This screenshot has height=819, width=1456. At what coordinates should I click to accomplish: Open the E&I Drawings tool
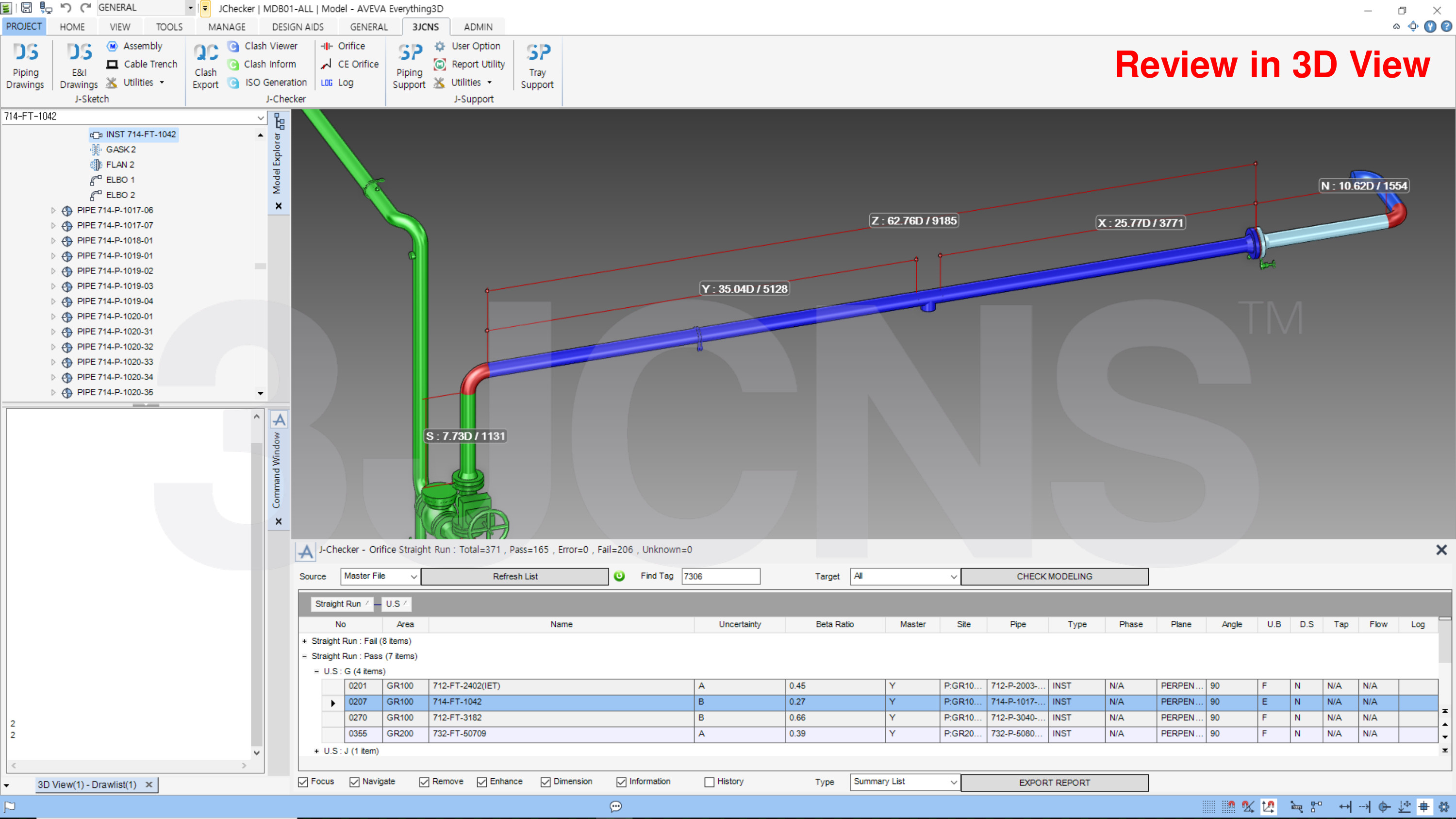point(79,65)
